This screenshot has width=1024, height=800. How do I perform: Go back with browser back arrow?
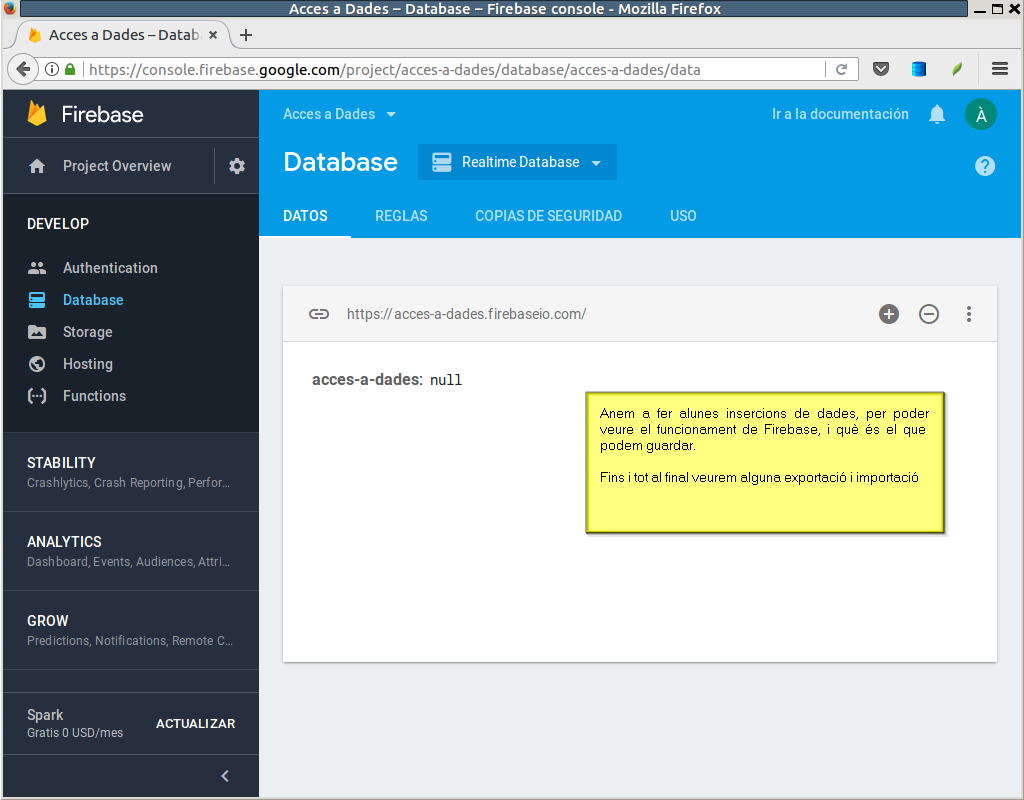coord(23,69)
